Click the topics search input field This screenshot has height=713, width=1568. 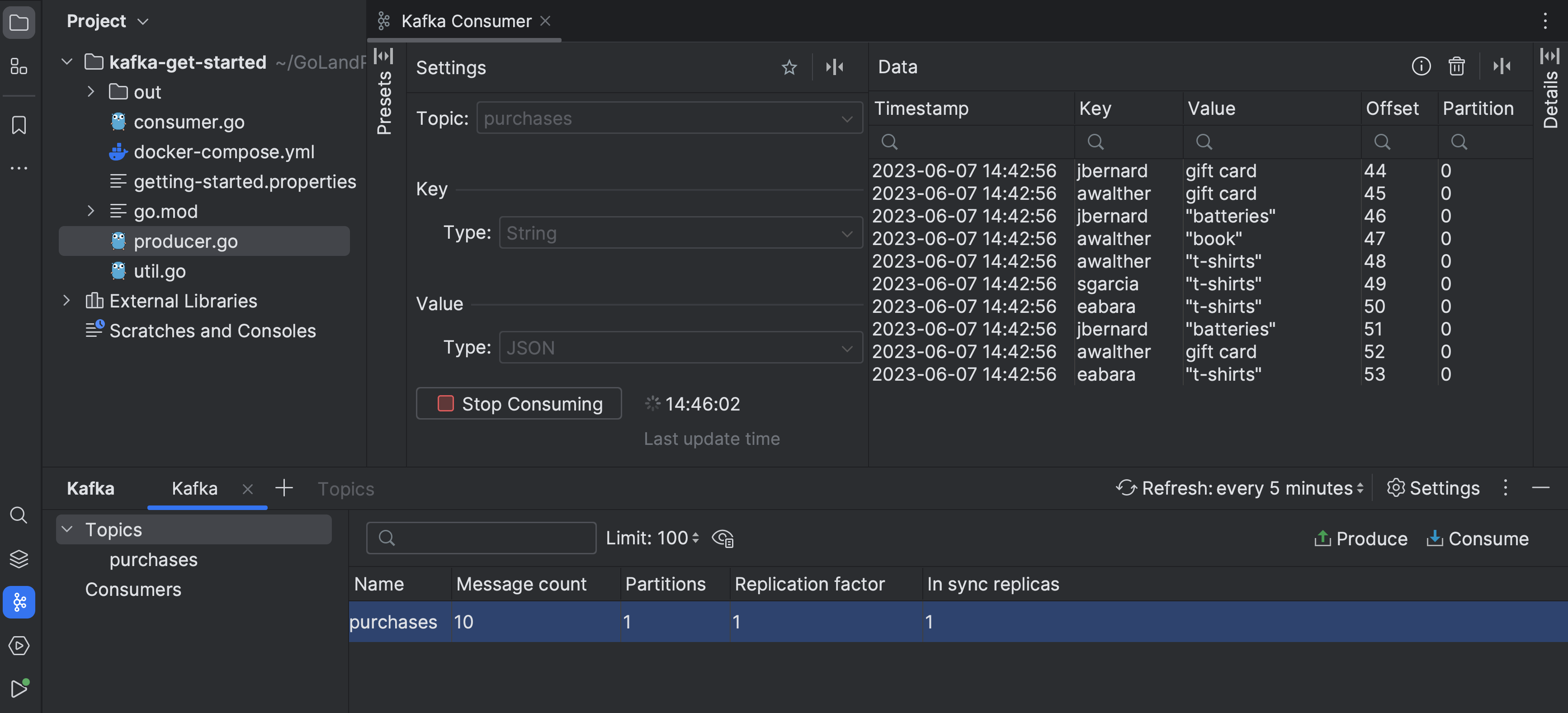(x=481, y=538)
